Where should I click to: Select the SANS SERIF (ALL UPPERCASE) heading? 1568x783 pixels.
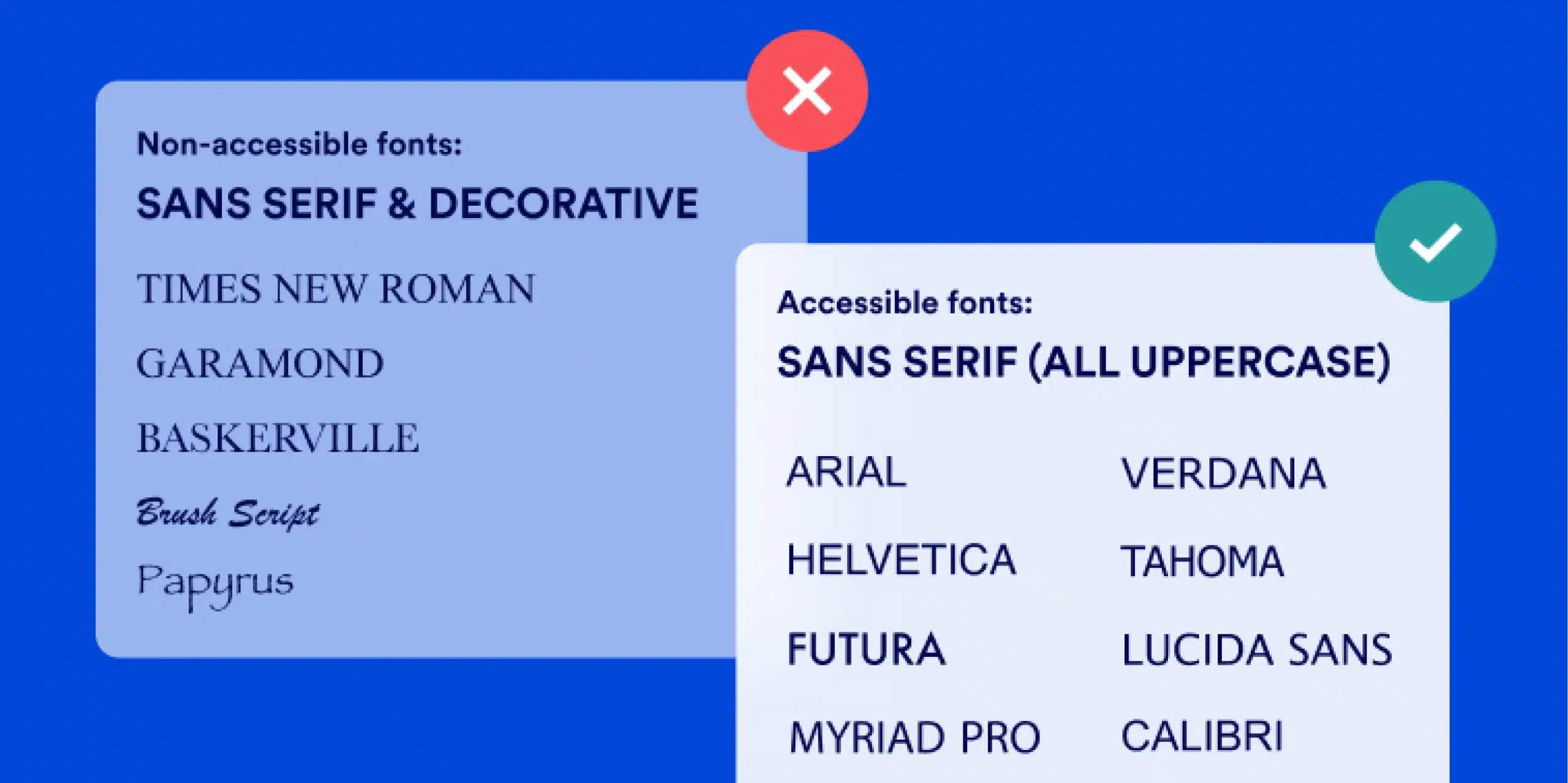1084,362
